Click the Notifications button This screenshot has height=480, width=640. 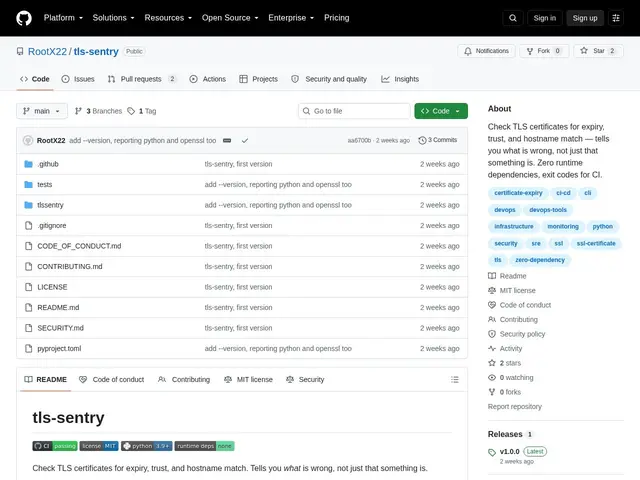(x=486, y=51)
